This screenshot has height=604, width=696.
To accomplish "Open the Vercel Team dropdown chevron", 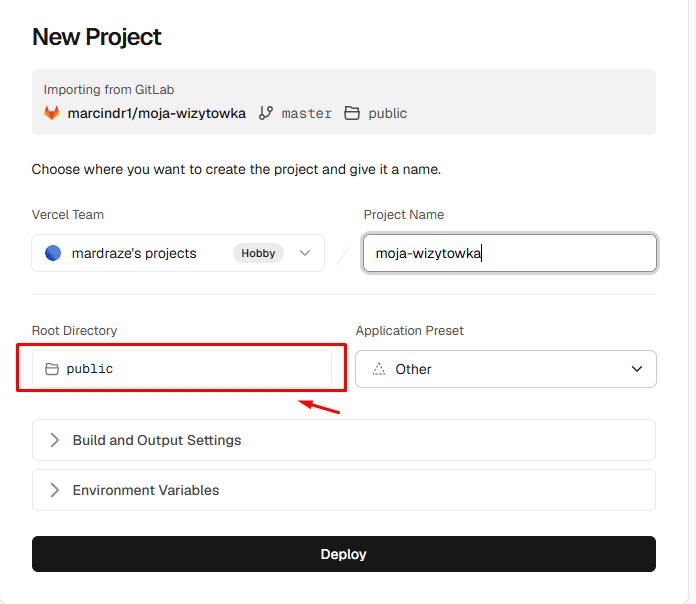I will pyautogui.click(x=305, y=253).
